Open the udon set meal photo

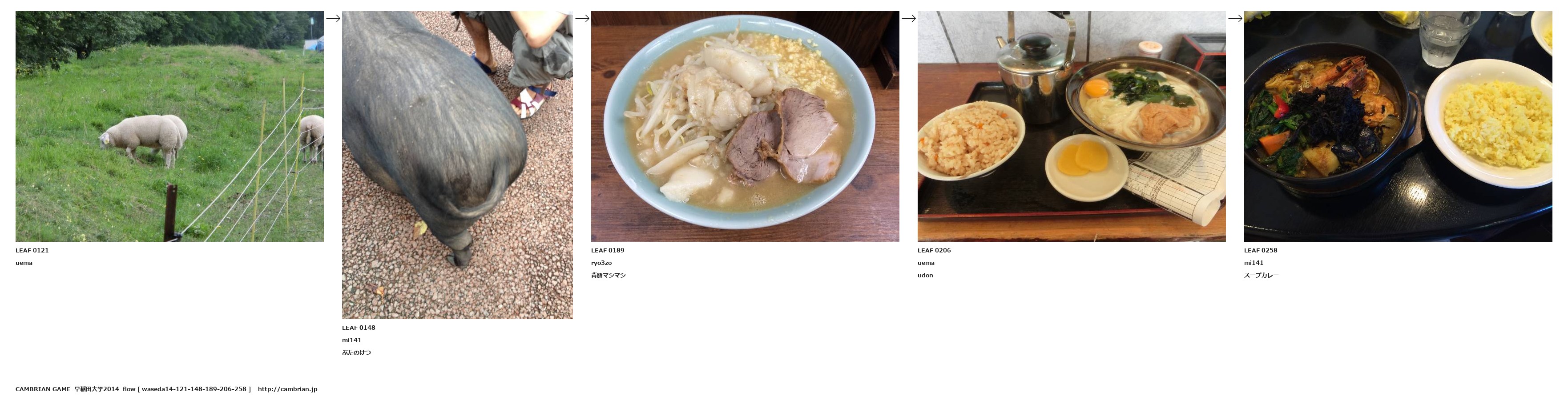(1071, 126)
